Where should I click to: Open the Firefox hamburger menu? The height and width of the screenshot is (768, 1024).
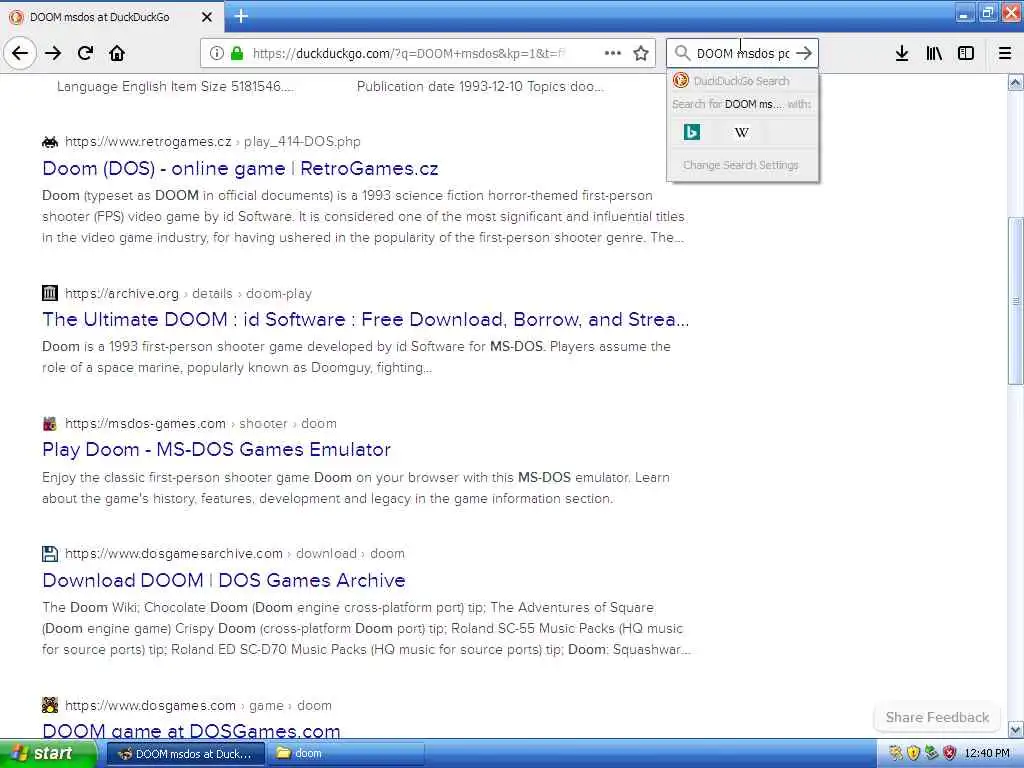pyautogui.click(x=1005, y=53)
